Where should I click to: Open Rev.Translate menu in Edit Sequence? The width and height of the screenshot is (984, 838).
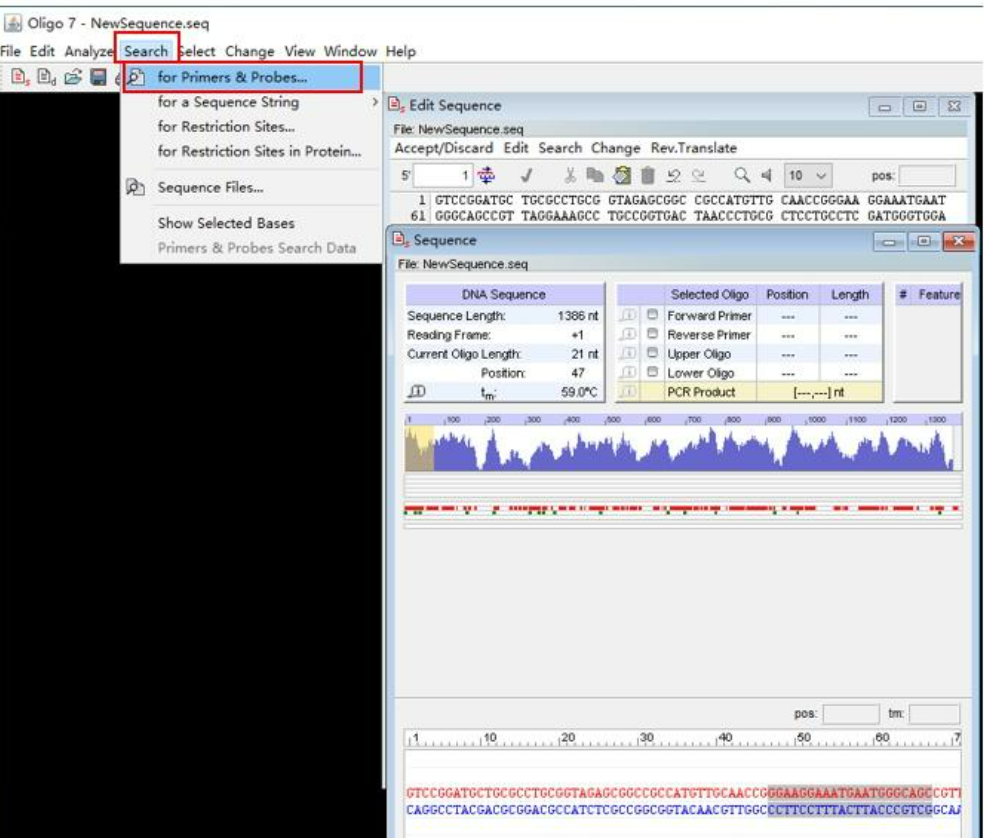[x=693, y=148]
